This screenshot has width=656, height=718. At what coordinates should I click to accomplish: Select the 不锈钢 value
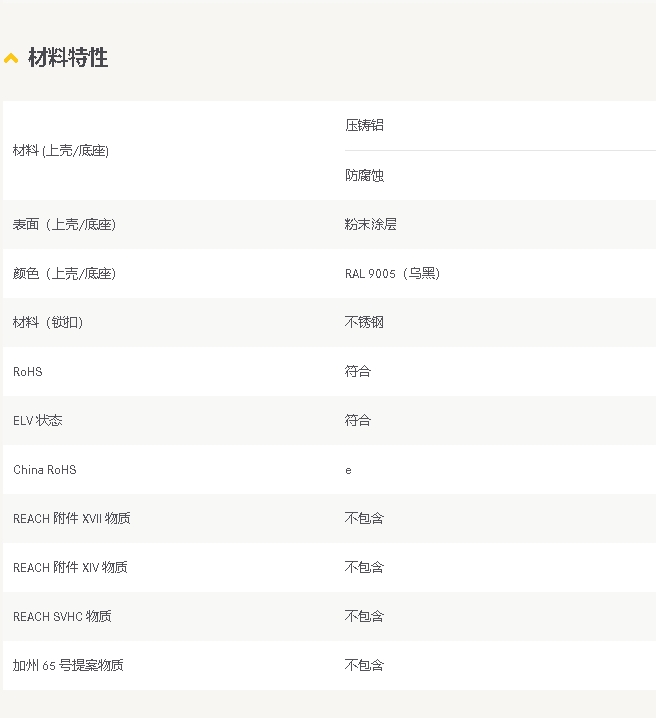click(x=364, y=322)
